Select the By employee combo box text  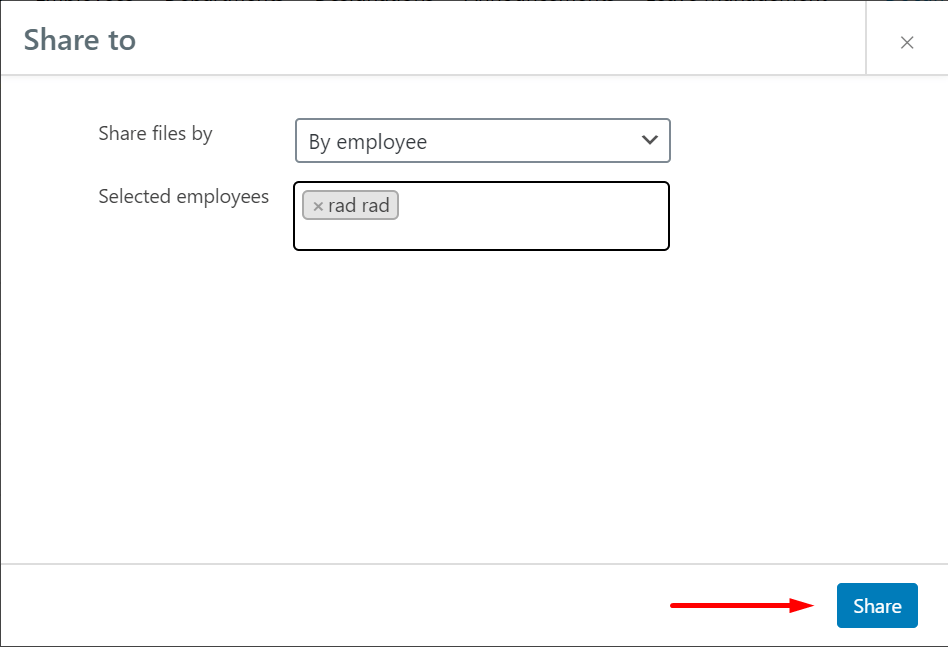[x=368, y=142]
